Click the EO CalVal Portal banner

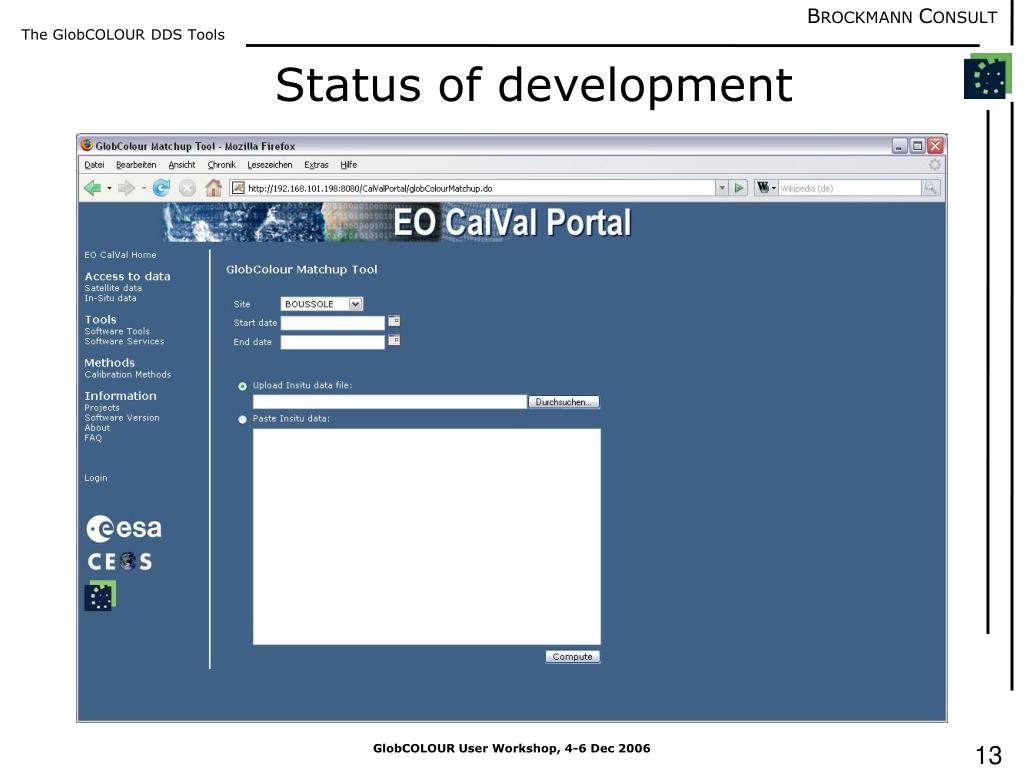[397, 222]
